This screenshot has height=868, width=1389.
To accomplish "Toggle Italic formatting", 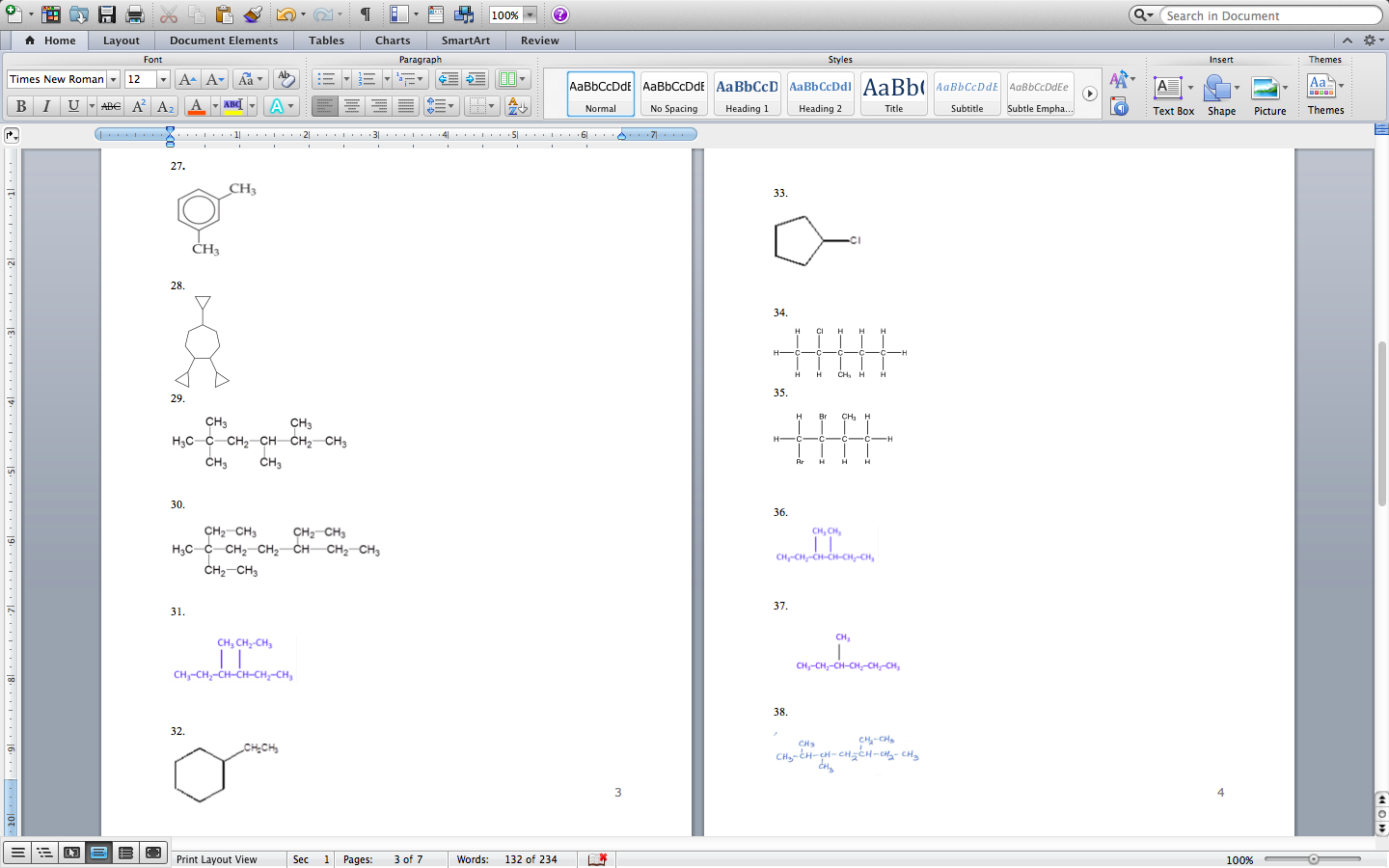I will click(46, 106).
